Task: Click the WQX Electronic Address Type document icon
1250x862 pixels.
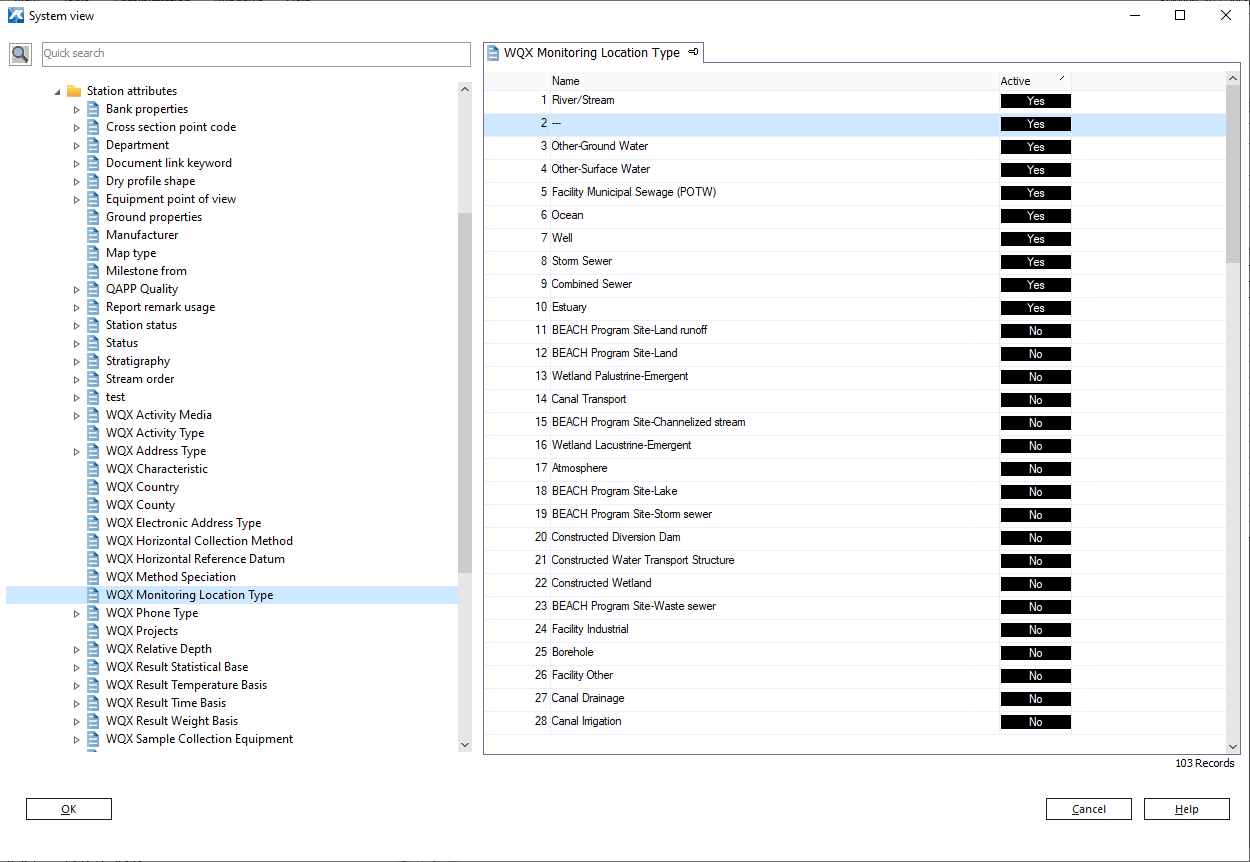Action: tap(93, 523)
